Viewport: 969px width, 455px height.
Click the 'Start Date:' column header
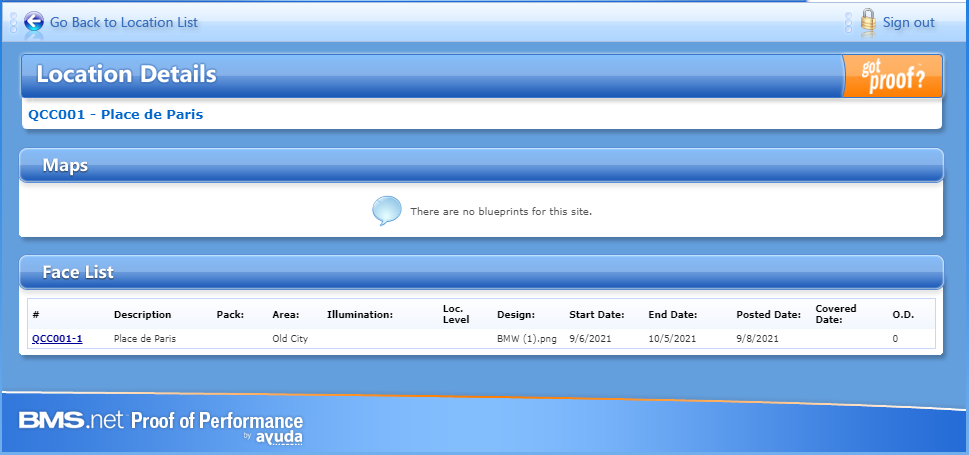coord(596,315)
